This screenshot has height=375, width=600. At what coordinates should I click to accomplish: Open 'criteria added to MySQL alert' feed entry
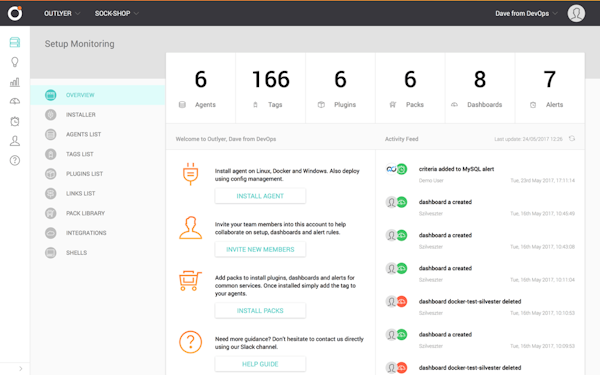pyautogui.click(x=480, y=174)
